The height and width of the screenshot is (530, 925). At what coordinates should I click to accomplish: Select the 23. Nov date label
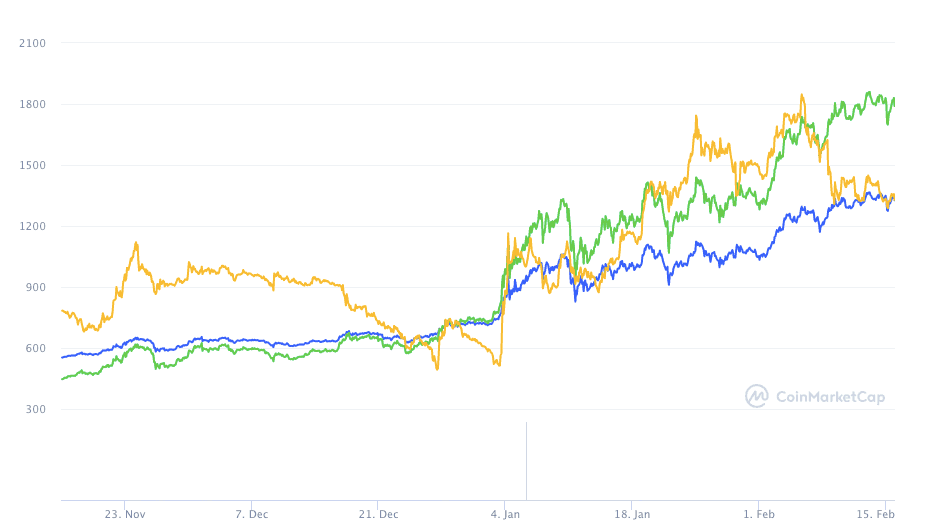[x=125, y=514]
